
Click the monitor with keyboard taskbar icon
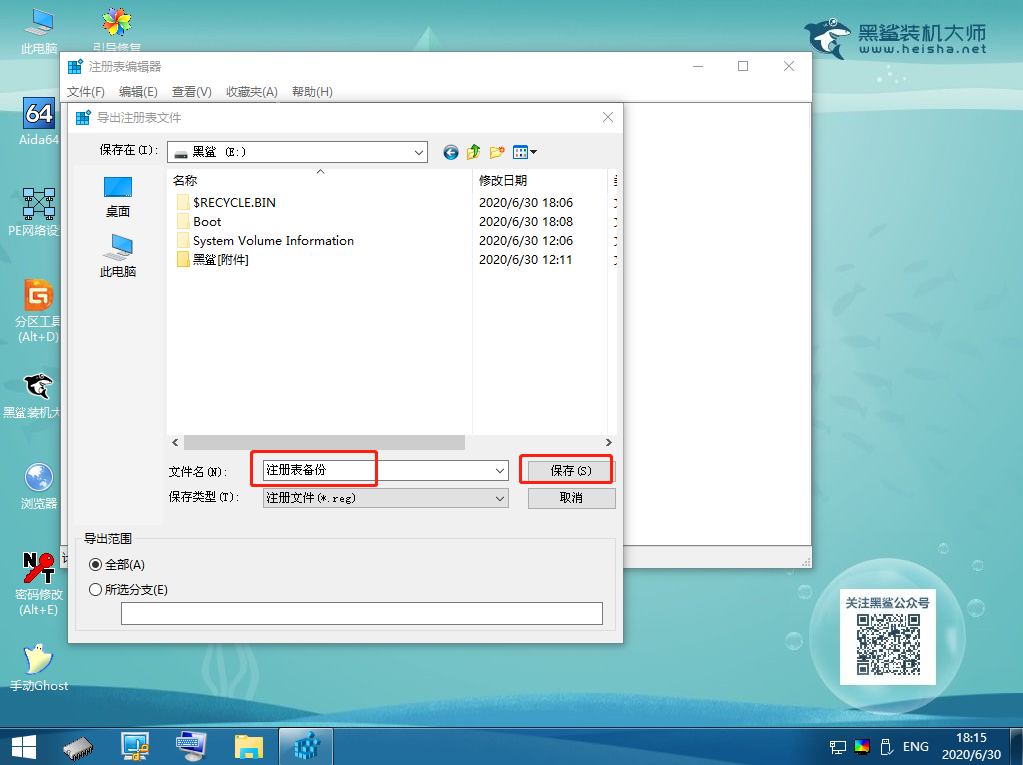coord(192,747)
